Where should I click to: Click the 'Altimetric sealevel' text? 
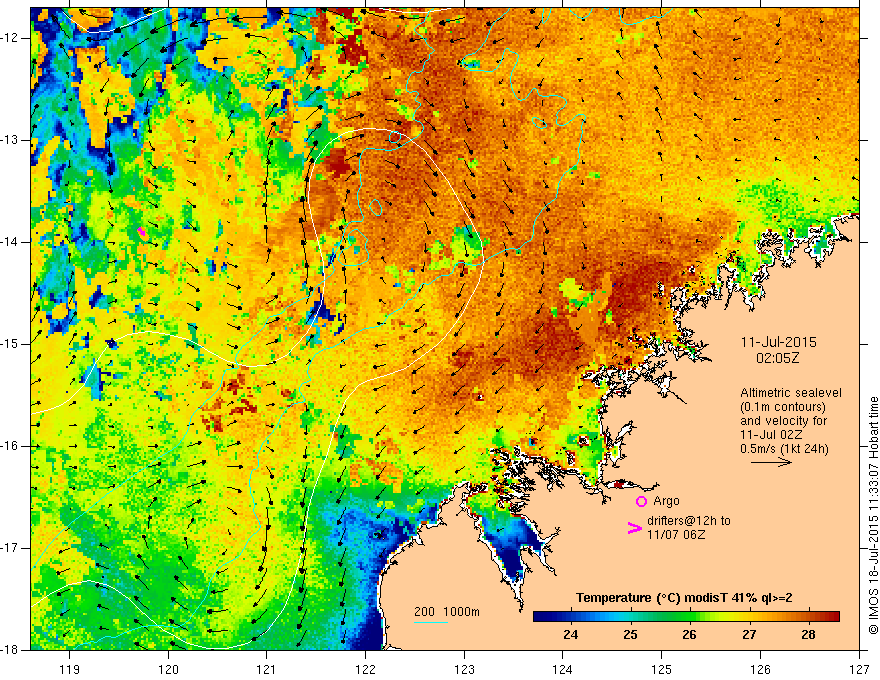tap(791, 393)
